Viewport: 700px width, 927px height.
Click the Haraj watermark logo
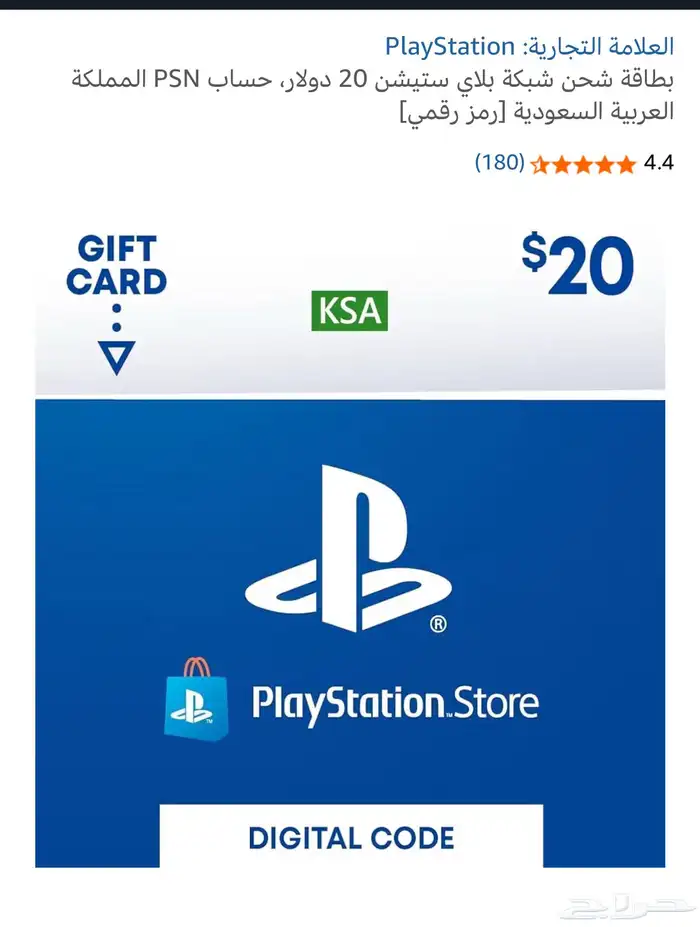pos(627,906)
